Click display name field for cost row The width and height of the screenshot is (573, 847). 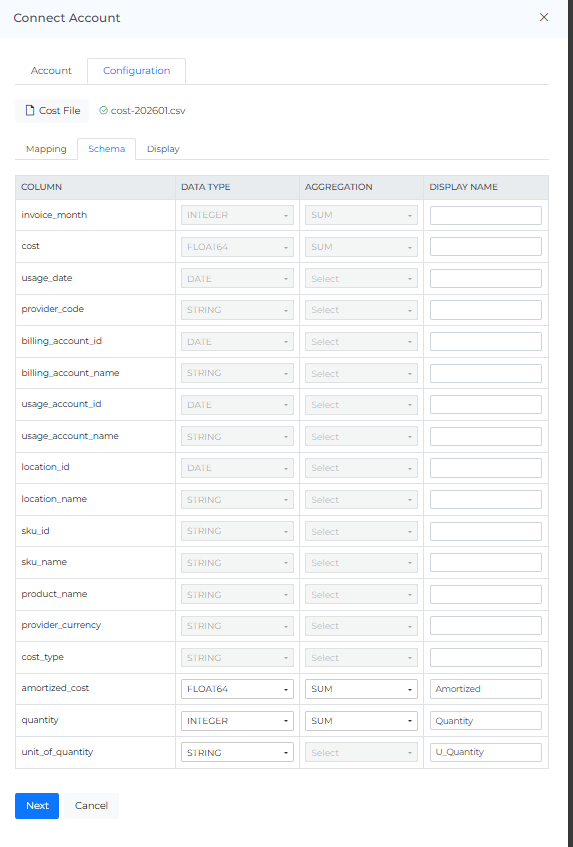486,246
